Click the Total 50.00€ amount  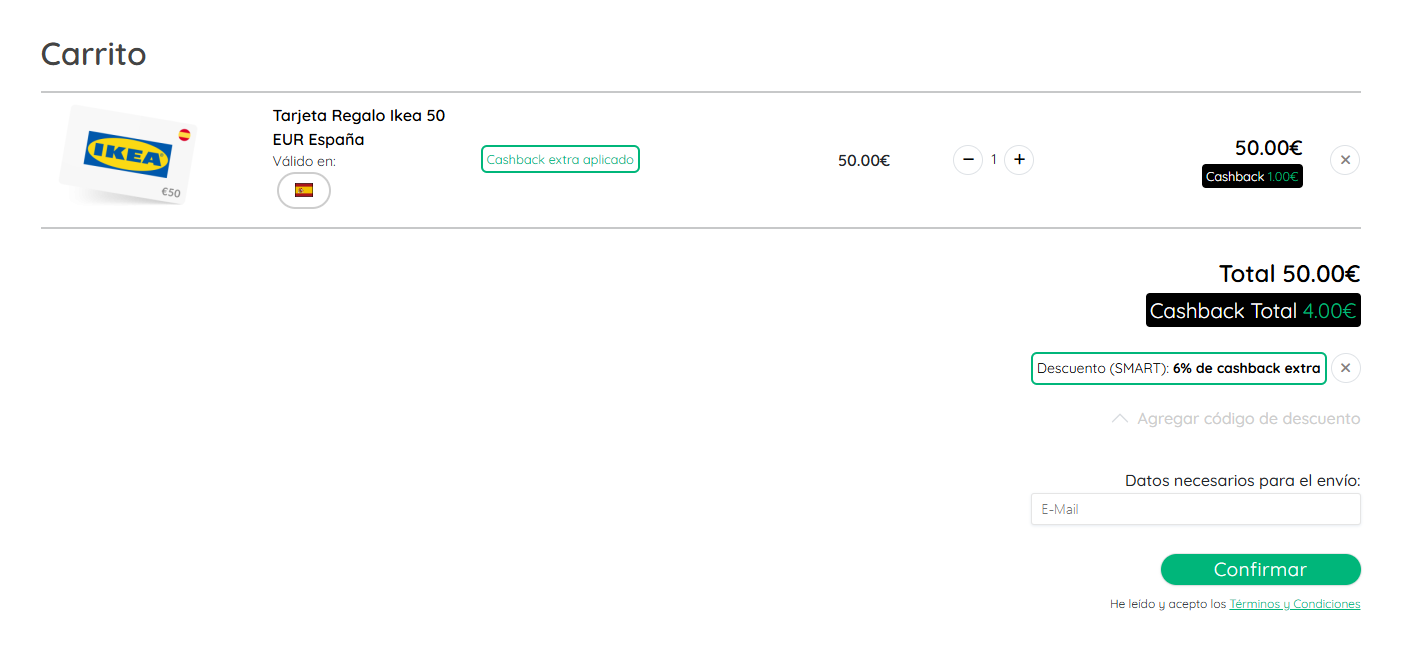pyautogui.click(x=1290, y=273)
